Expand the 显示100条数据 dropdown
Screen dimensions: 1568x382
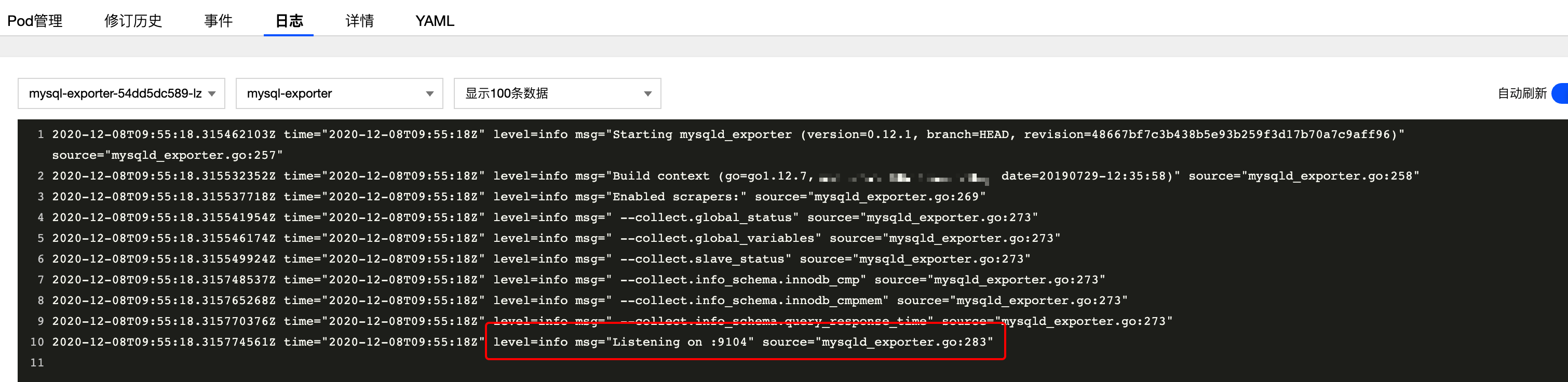tap(557, 93)
